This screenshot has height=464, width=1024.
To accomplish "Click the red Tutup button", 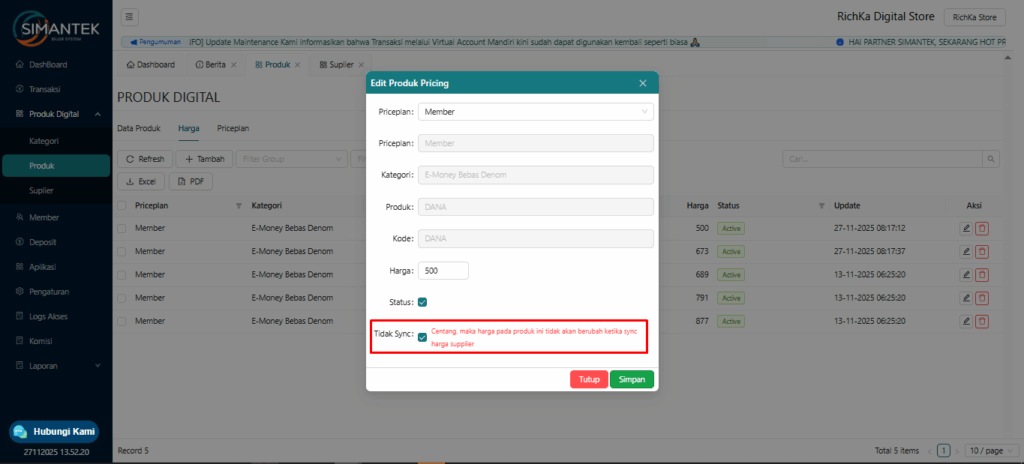I will pyautogui.click(x=589, y=380).
